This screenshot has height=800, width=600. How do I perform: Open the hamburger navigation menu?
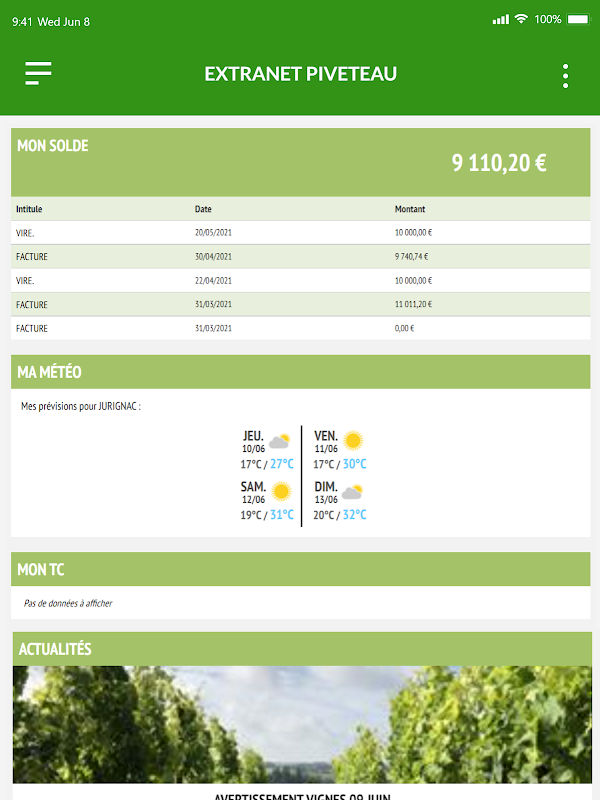coord(38,73)
